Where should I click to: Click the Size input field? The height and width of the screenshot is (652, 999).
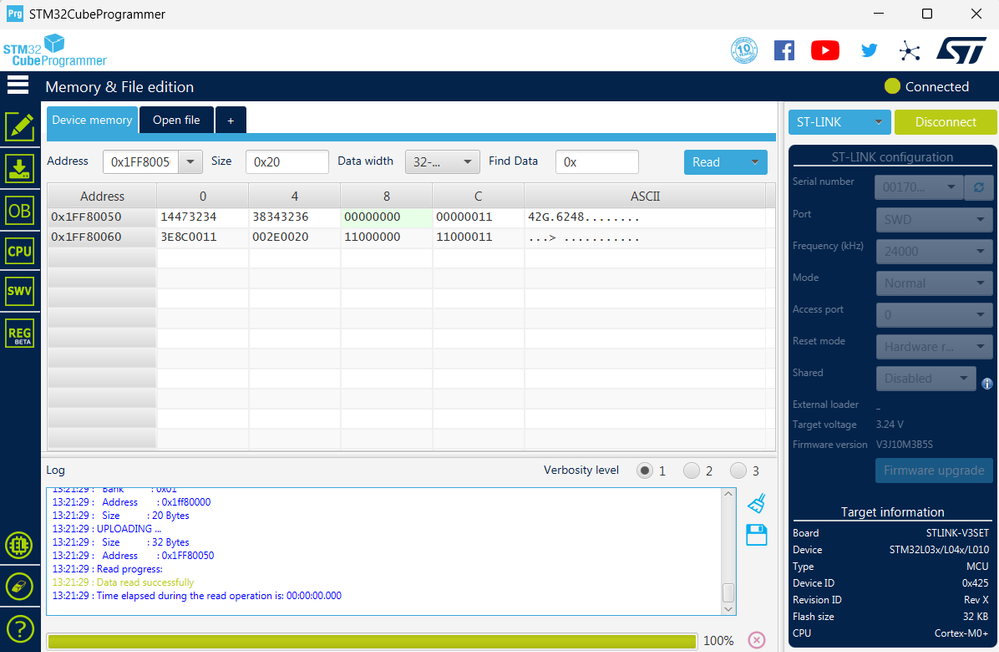(287, 162)
